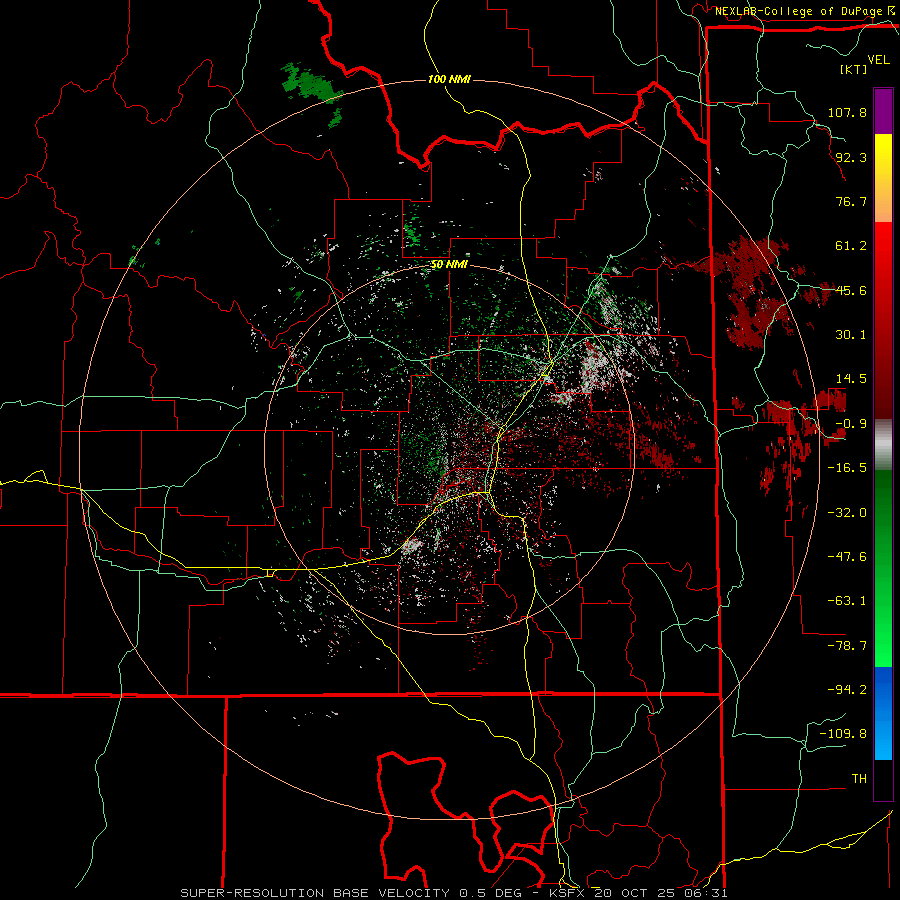Click the Super-Resolution Base Velocity caption
This screenshot has width=900, height=900.
[x=453, y=893]
